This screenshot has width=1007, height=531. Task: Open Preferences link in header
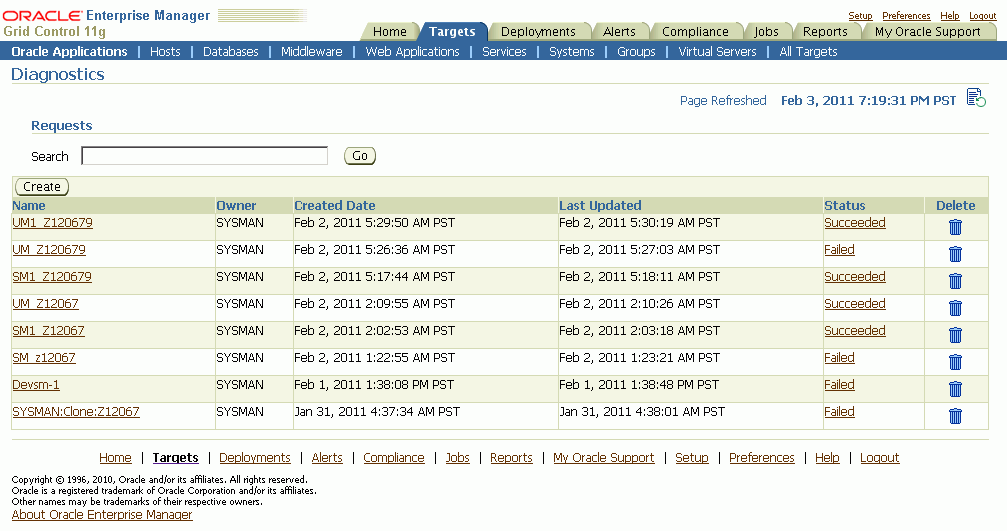pos(906,15)
